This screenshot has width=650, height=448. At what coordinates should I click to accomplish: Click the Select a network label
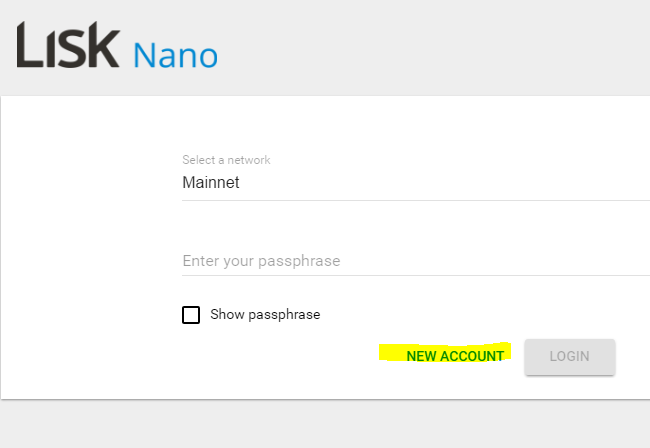coord(226,160)
